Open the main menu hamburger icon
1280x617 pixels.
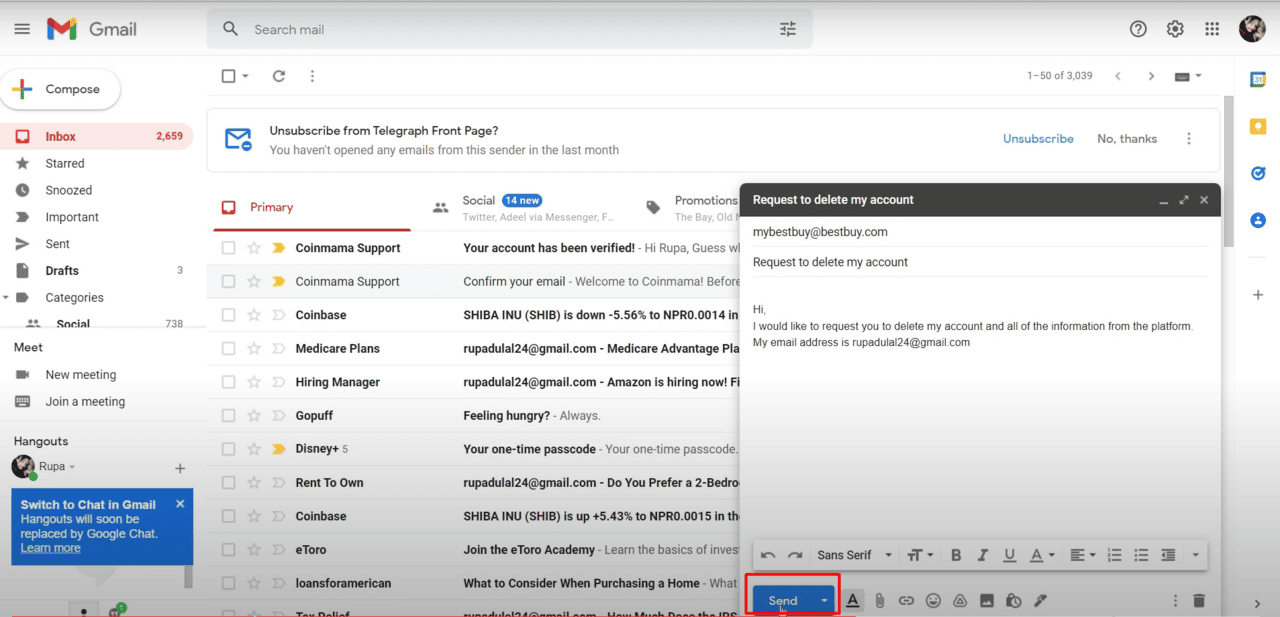(x=22, y=29)
